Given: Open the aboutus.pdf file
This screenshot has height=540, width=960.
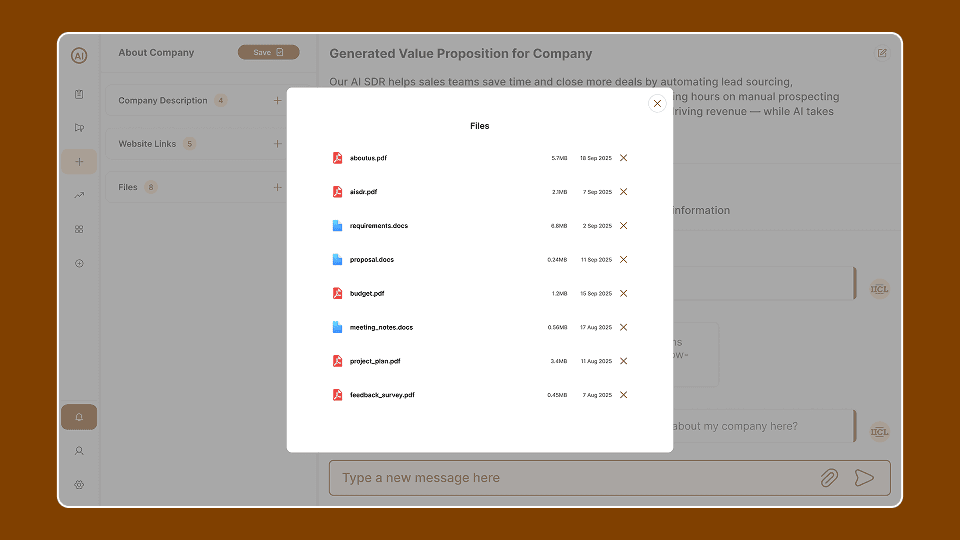Looking at the screenshot, I should [368, 158].
